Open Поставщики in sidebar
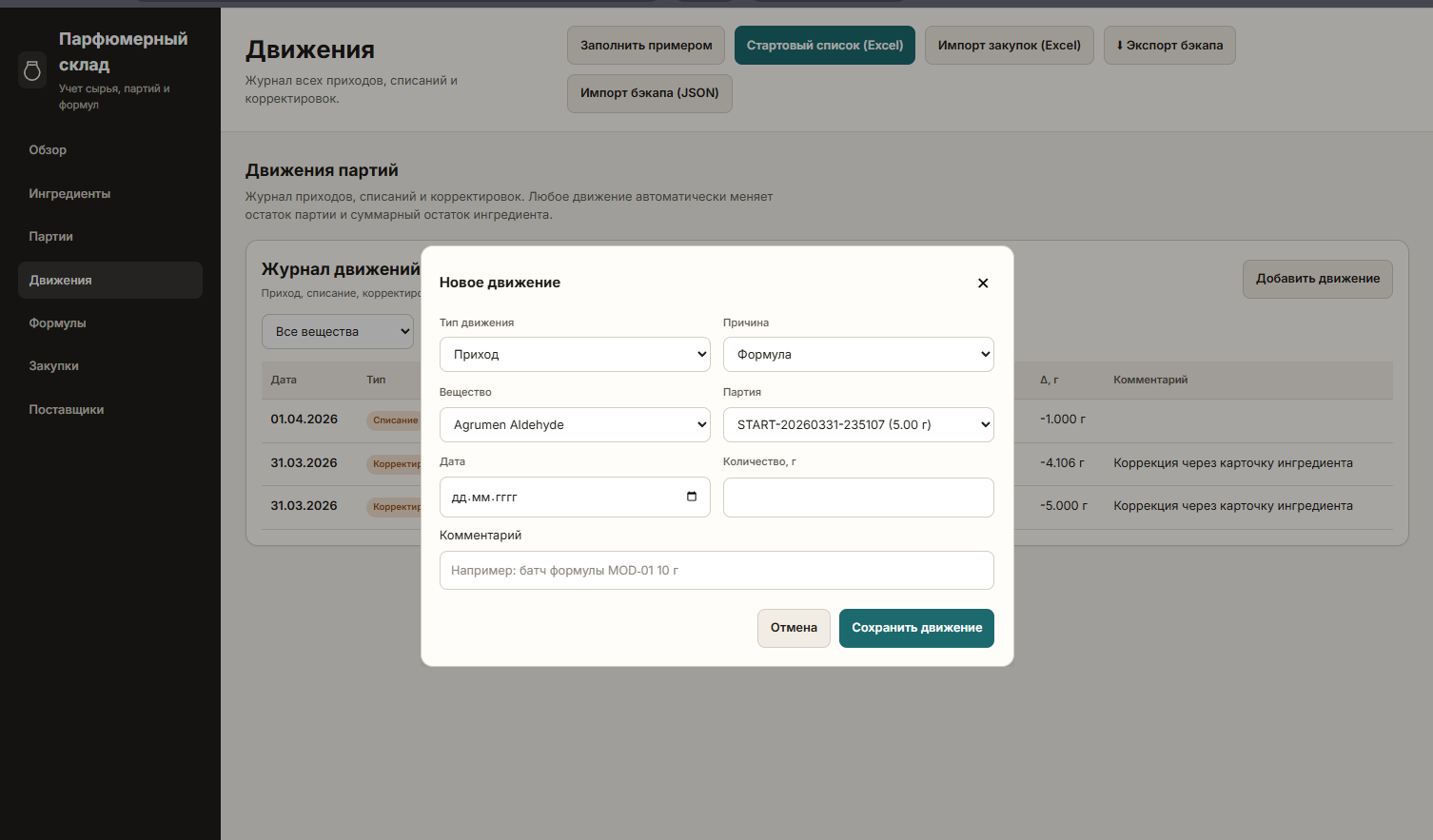 67,410
